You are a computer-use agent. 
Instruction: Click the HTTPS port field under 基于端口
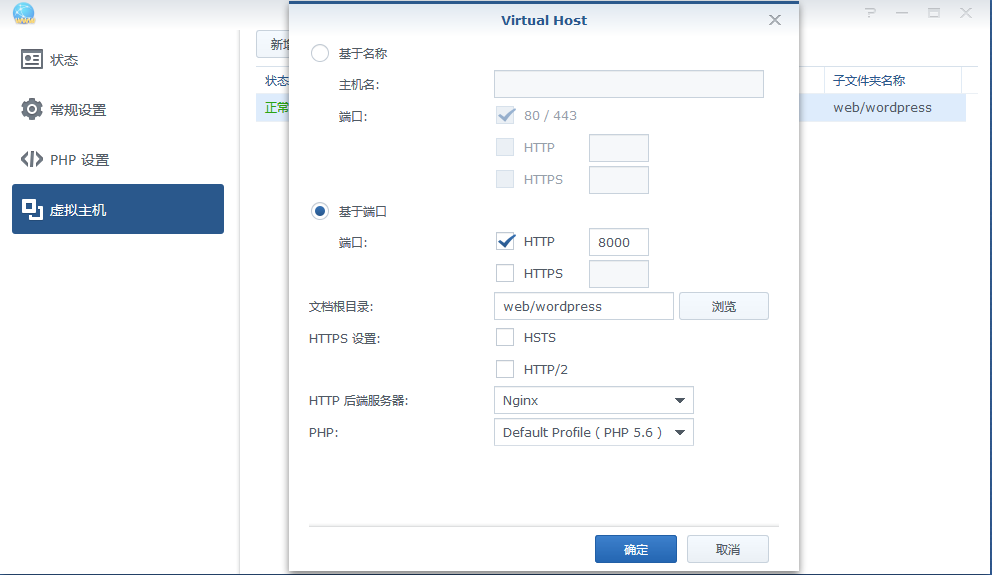click(x=619, y=274)
